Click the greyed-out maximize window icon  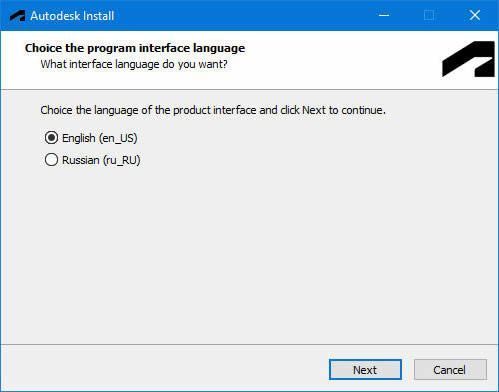click(x=429, y=15)
